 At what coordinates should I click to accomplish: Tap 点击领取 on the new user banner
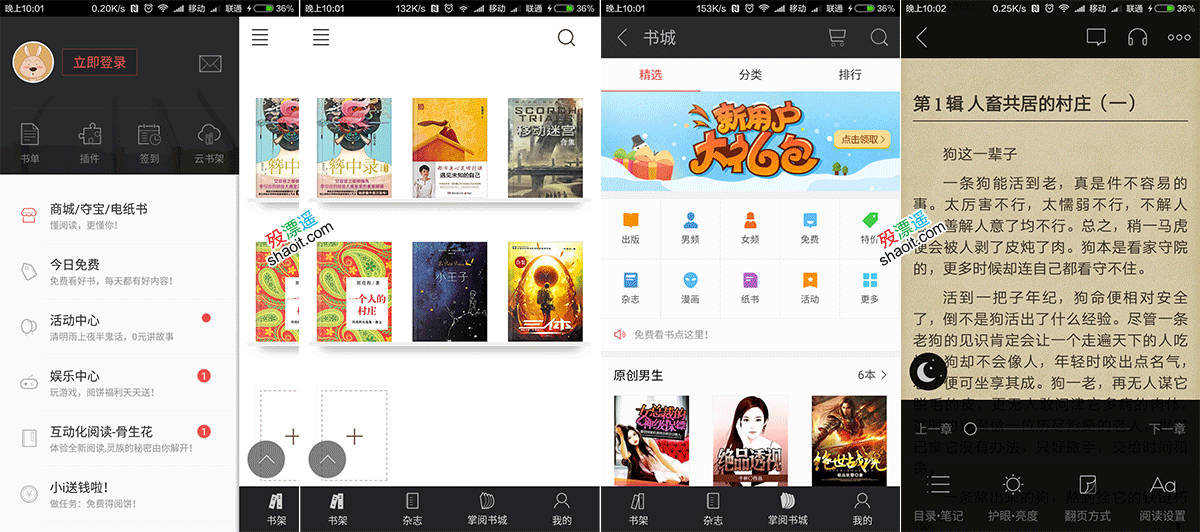(860, 140)
